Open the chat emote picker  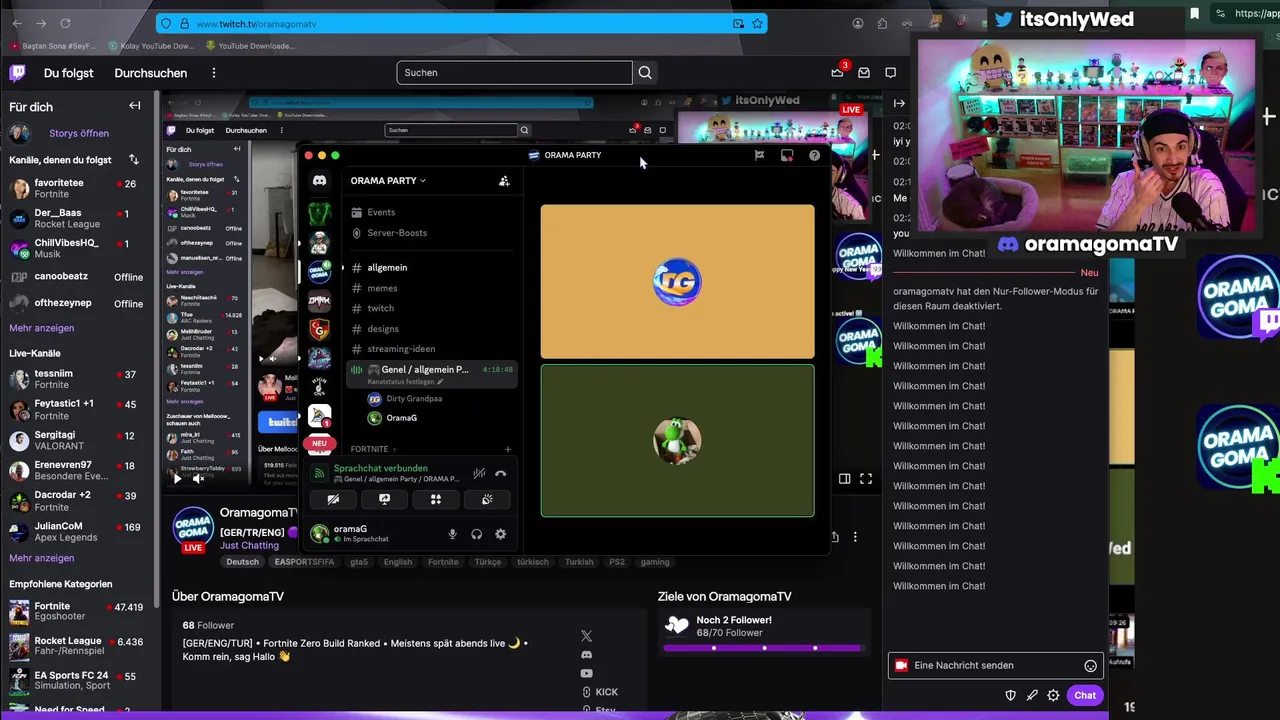click(1090, 666)
